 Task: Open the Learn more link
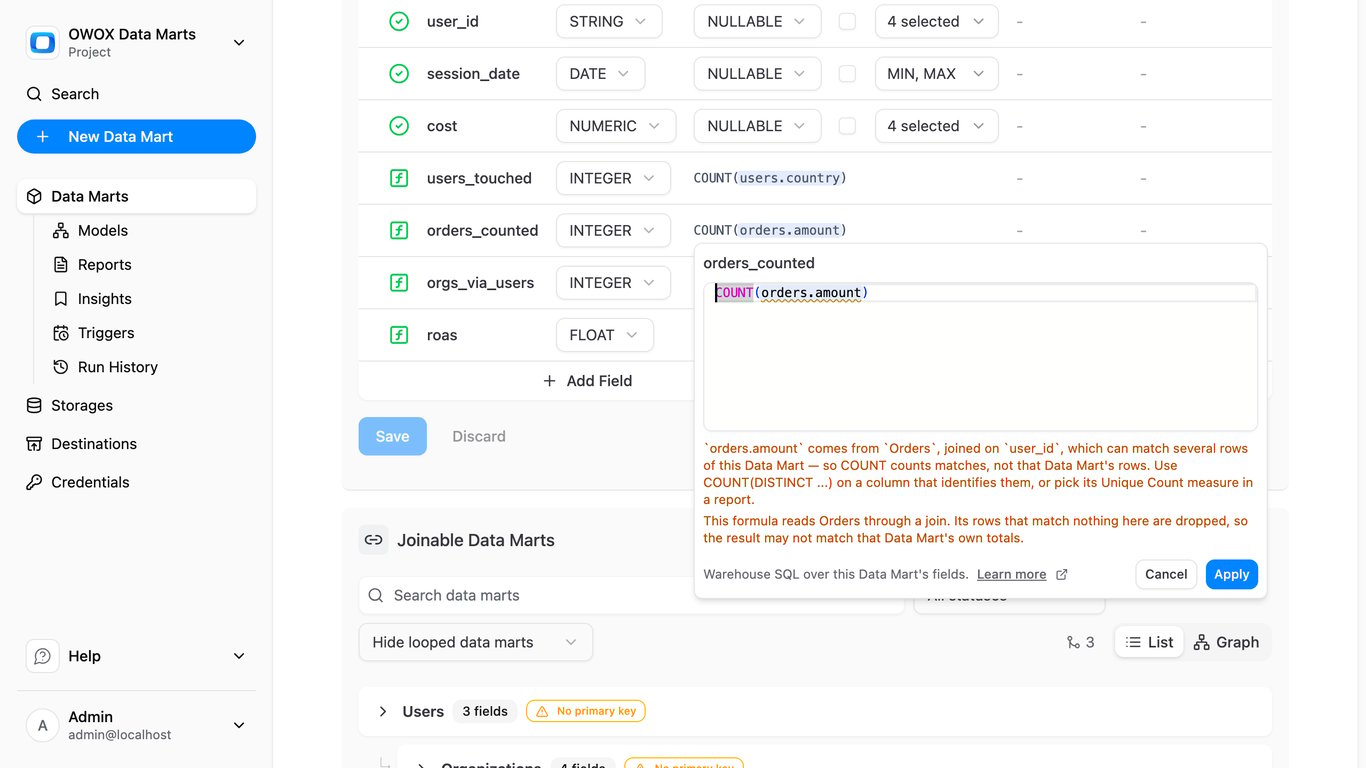[1011, 574]
